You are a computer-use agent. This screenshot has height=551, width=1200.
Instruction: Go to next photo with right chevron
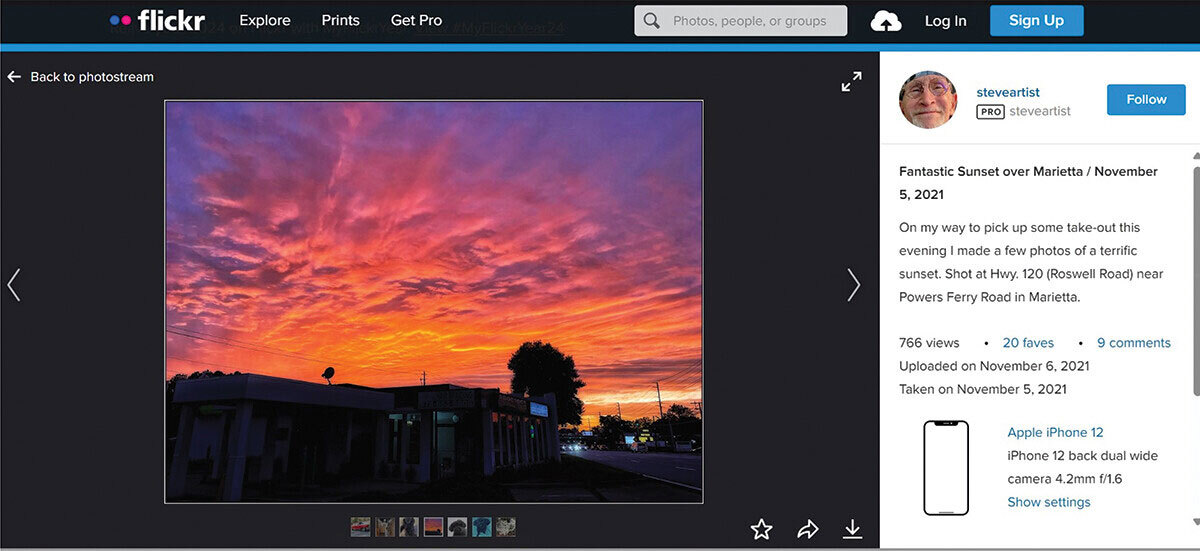853,285
